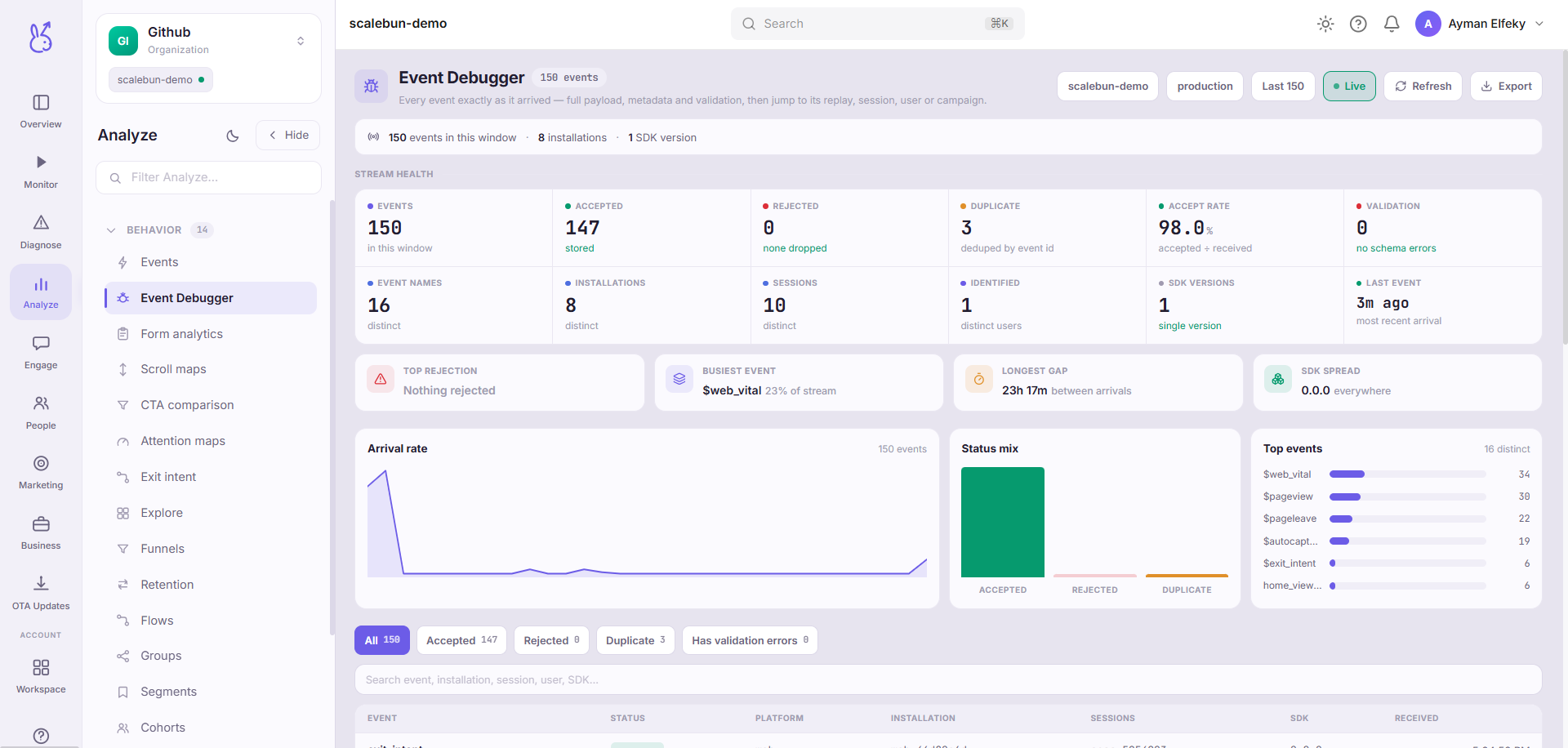This screenshot has height=748, width=1568.
Task: Open the Monitor sidebar section
Action: (x=41, y=172)
